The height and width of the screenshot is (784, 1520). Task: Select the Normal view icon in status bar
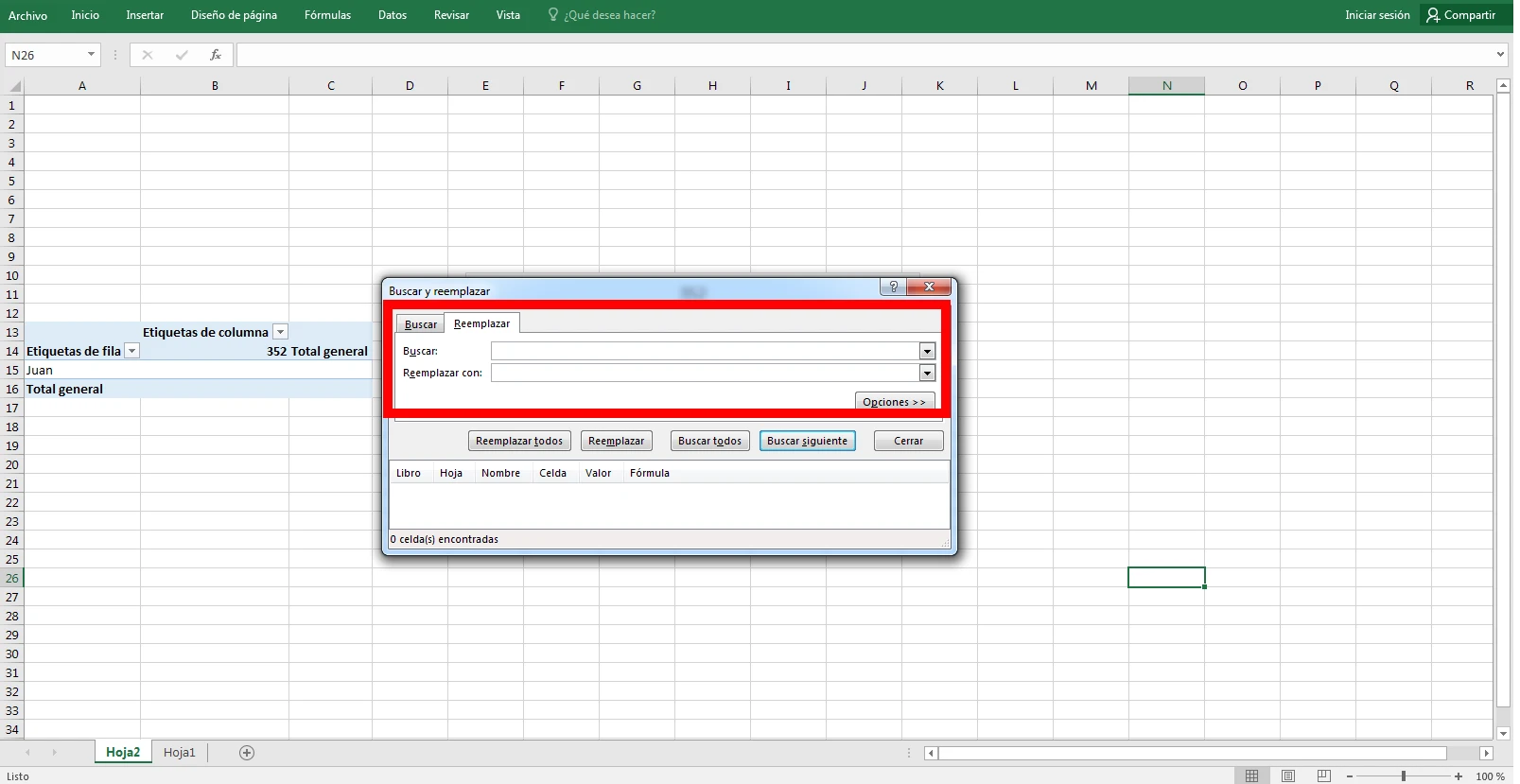(x=1251, y=776)
